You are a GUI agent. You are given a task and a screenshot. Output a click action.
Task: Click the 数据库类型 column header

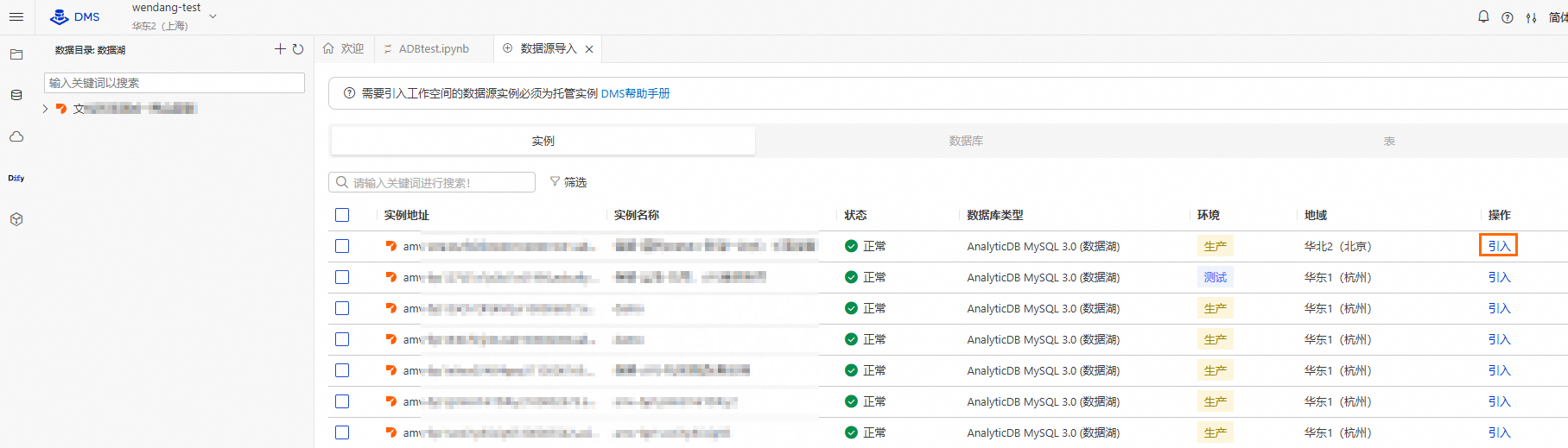tap(994, 215)
